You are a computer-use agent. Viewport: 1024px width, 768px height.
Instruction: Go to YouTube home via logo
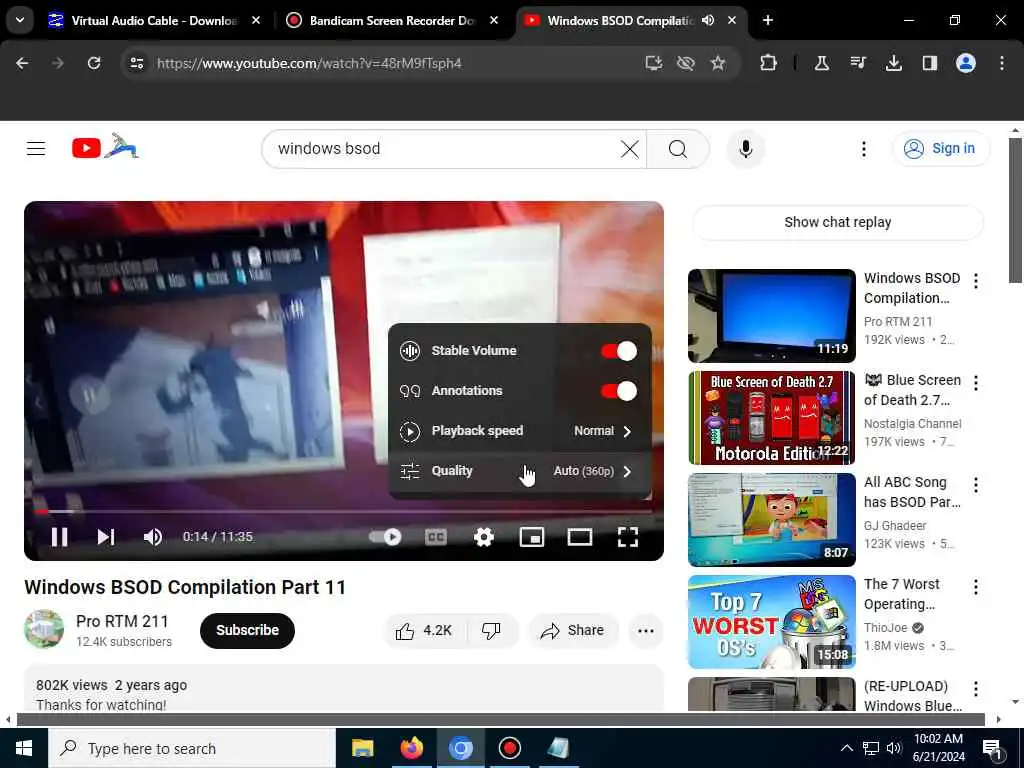pos(105,147)
